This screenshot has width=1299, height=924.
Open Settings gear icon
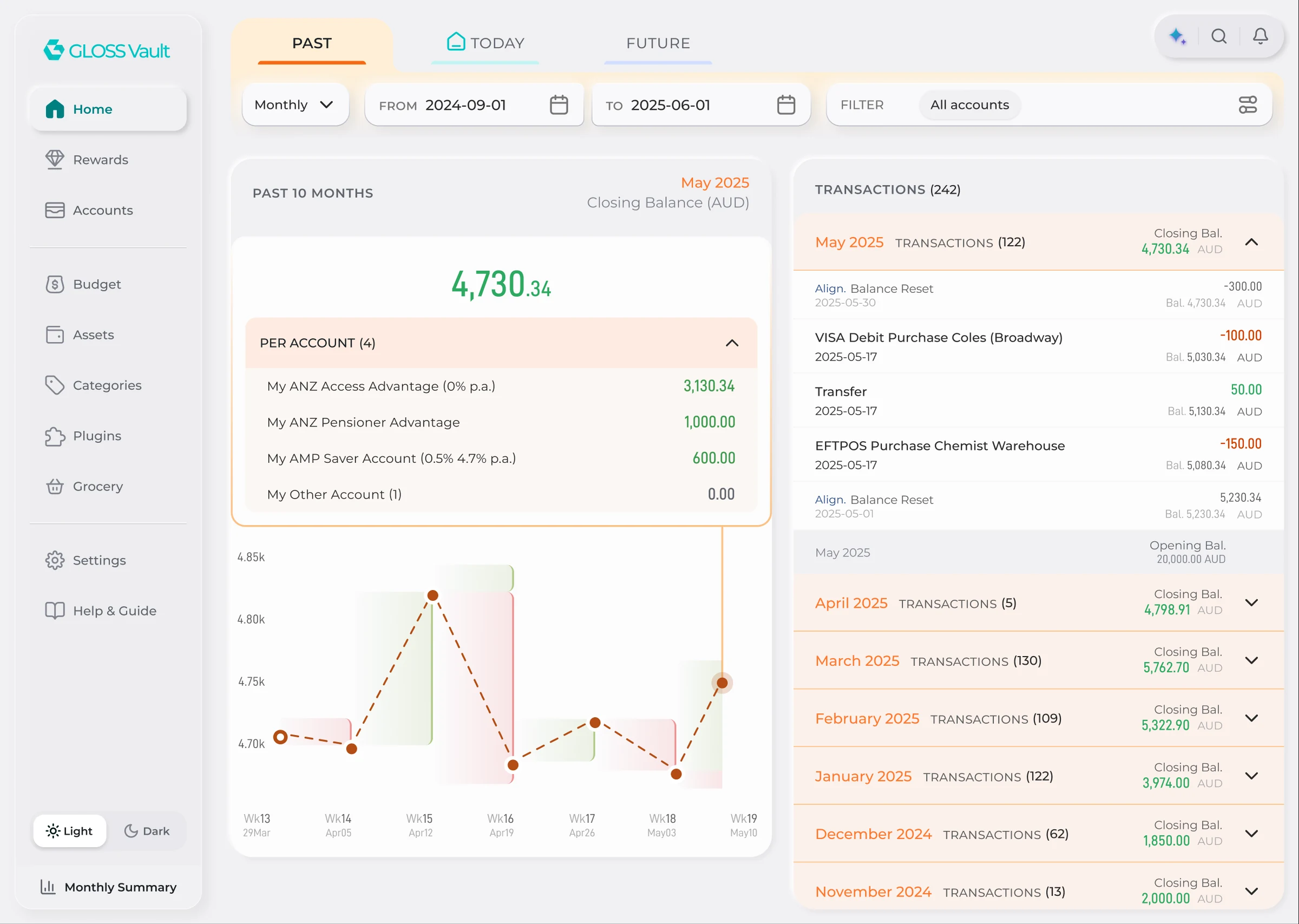[x=55, y=560]
